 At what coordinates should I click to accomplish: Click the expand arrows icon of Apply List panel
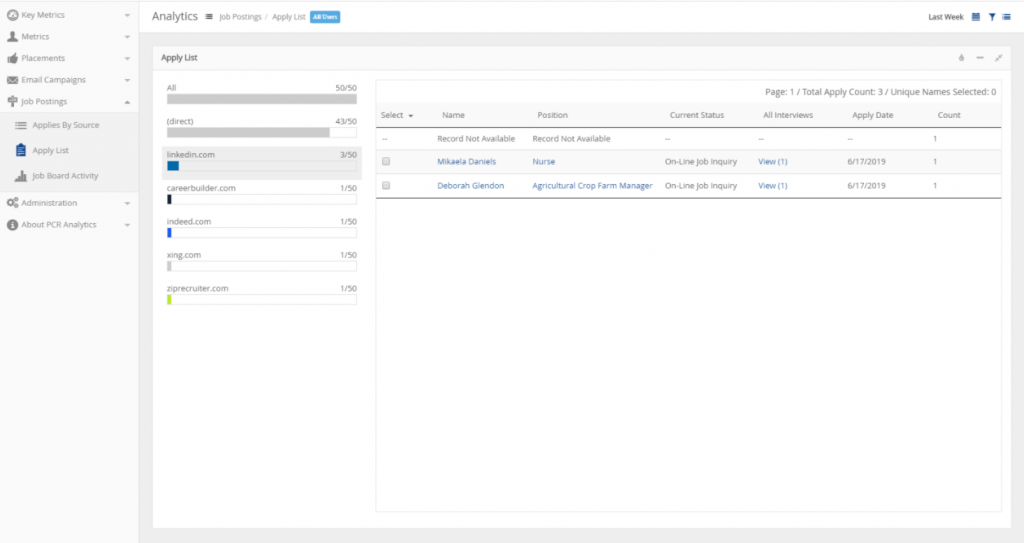click(x=999, y=58)
